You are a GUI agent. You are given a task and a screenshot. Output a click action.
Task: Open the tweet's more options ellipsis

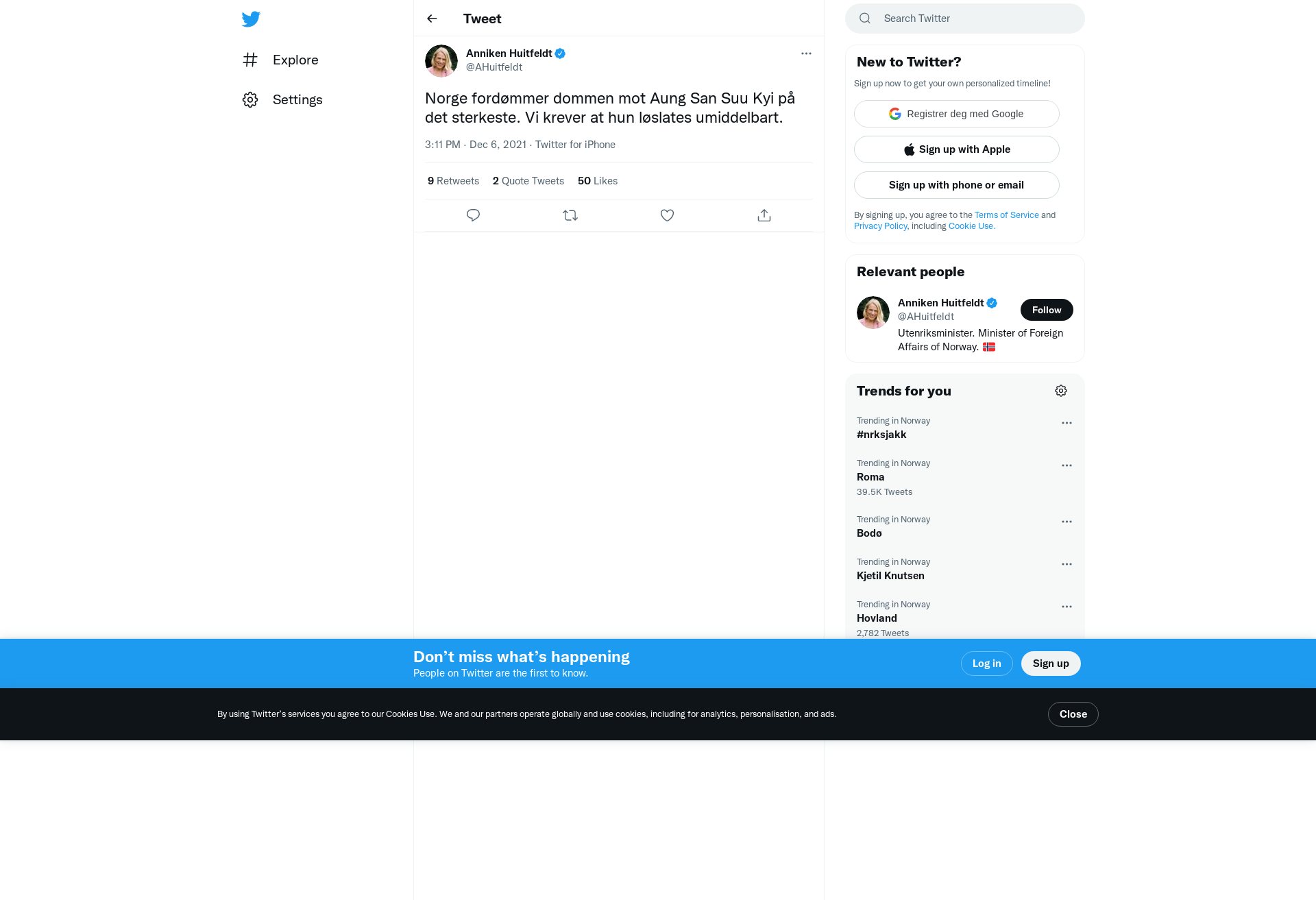click(806, 53)
